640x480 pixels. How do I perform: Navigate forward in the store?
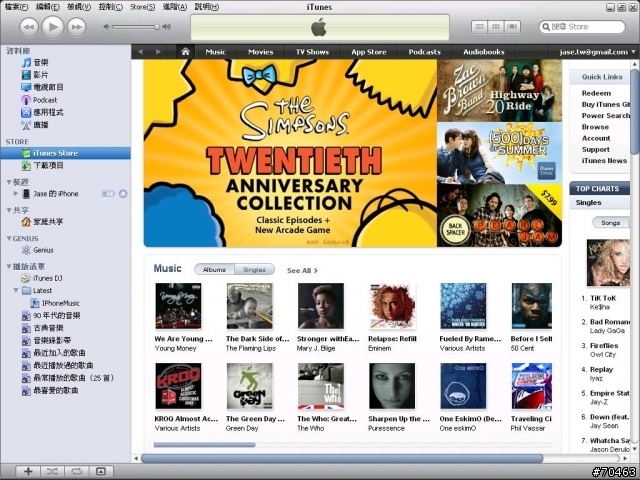pyautogui.click(x=158, y=52)
